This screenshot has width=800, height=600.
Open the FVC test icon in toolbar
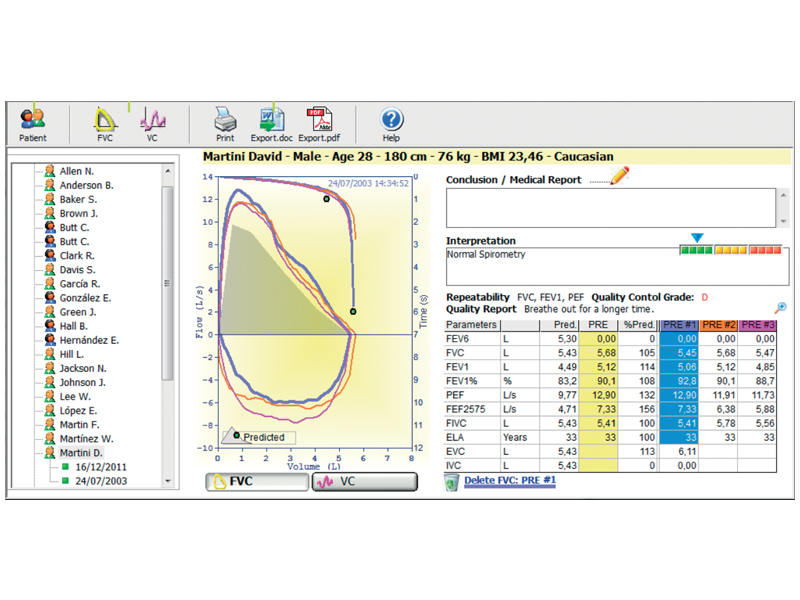(105, 124)
